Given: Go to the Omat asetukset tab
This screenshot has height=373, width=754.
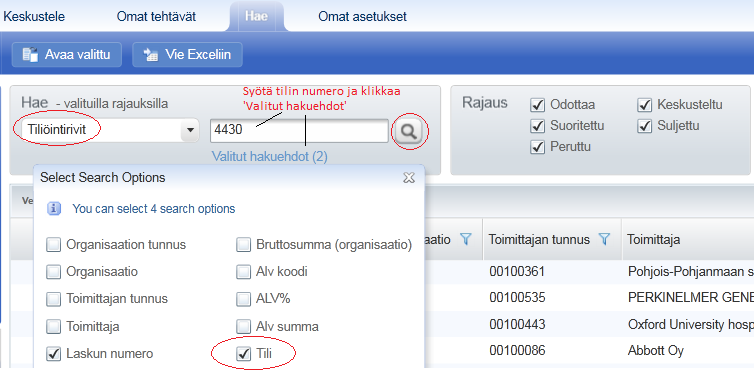Looking at the screenshot, I should (x=362, y=16).
